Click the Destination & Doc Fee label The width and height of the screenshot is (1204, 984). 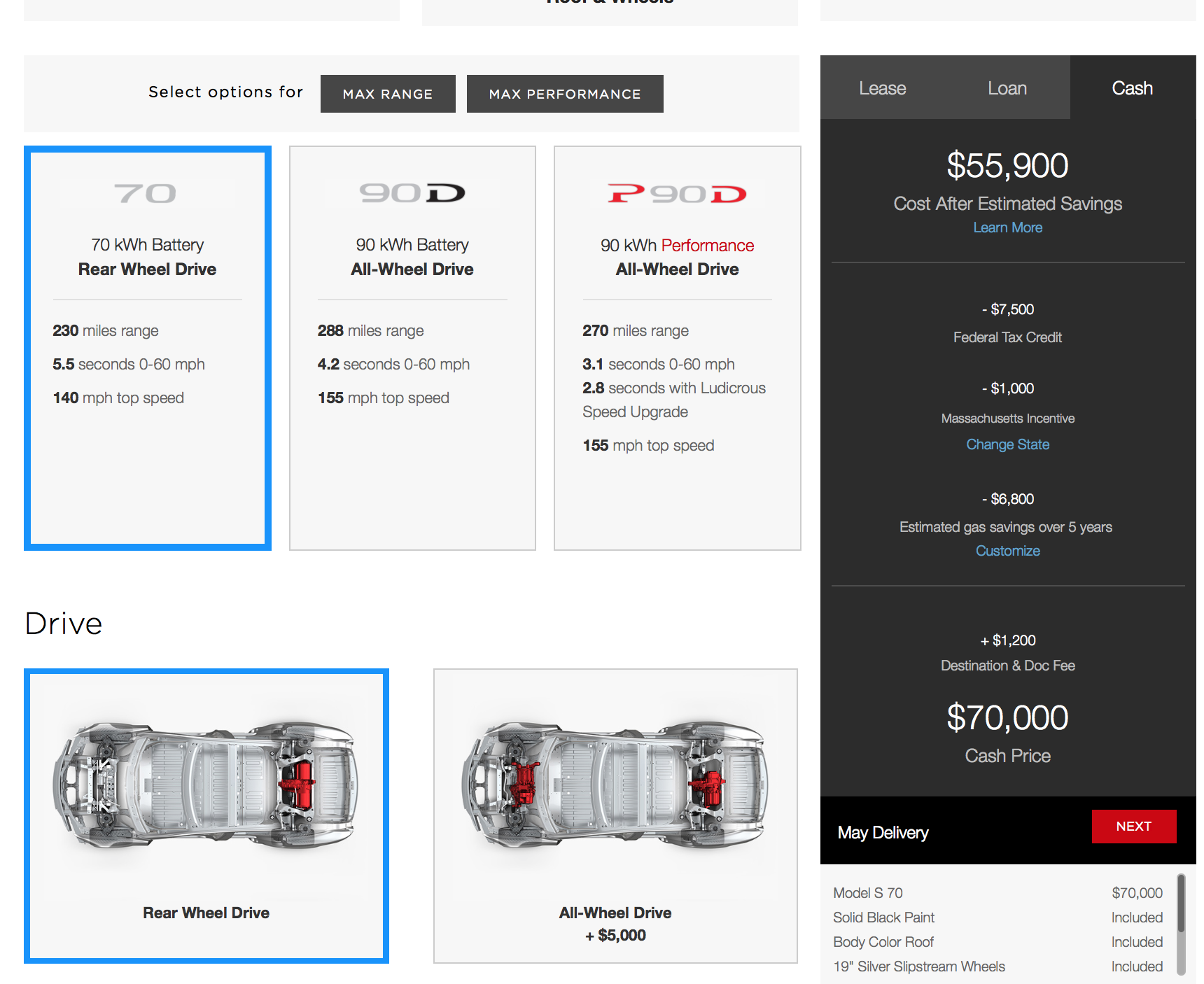point(1008,666)
